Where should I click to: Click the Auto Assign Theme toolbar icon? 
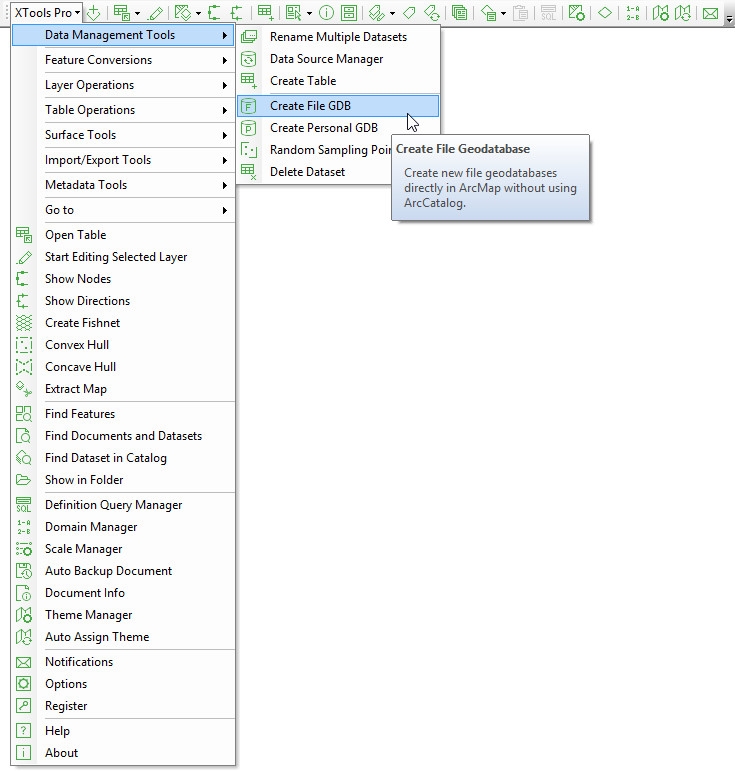tap(683, 13)
